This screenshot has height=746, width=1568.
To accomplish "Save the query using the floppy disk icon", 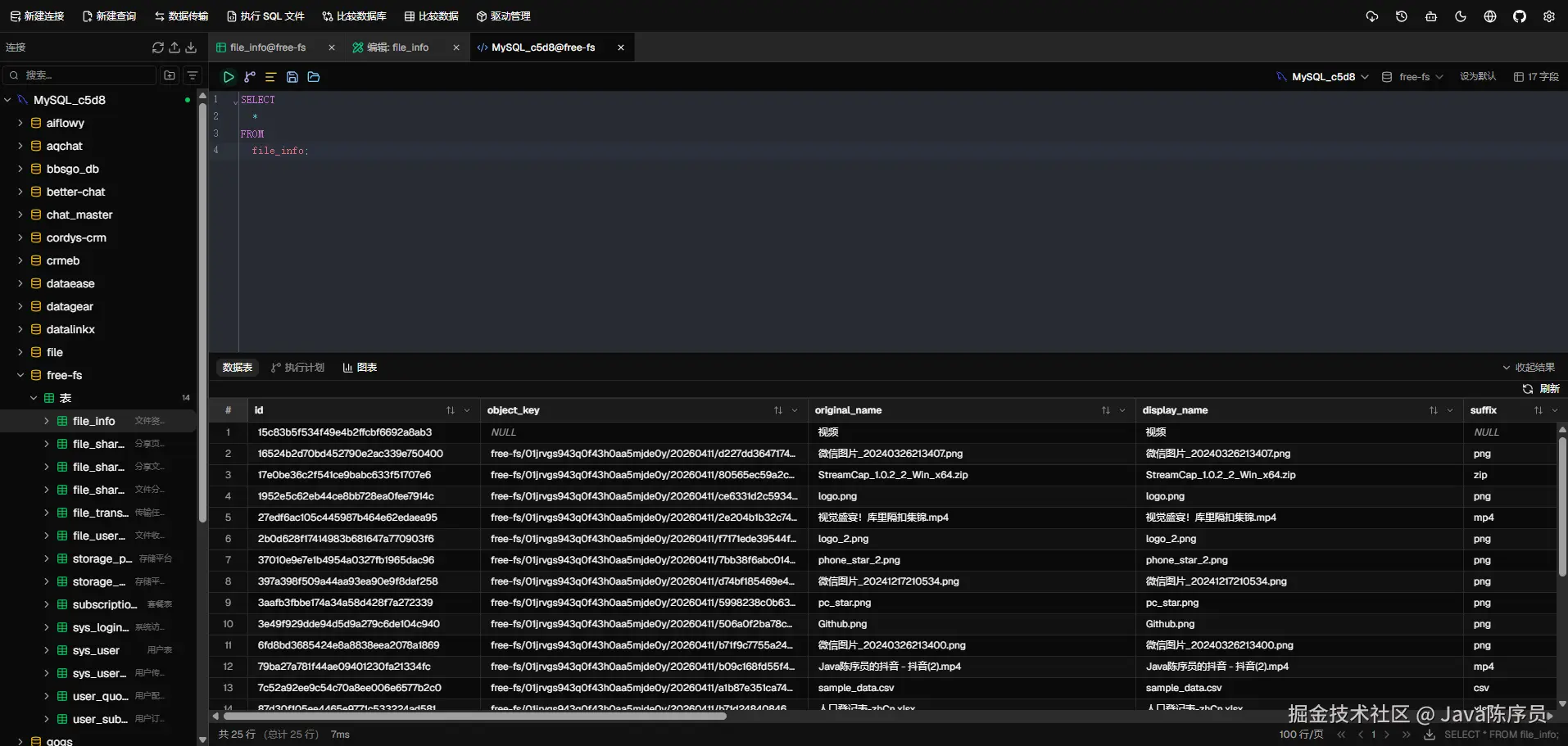I will [x=292, y=77].
